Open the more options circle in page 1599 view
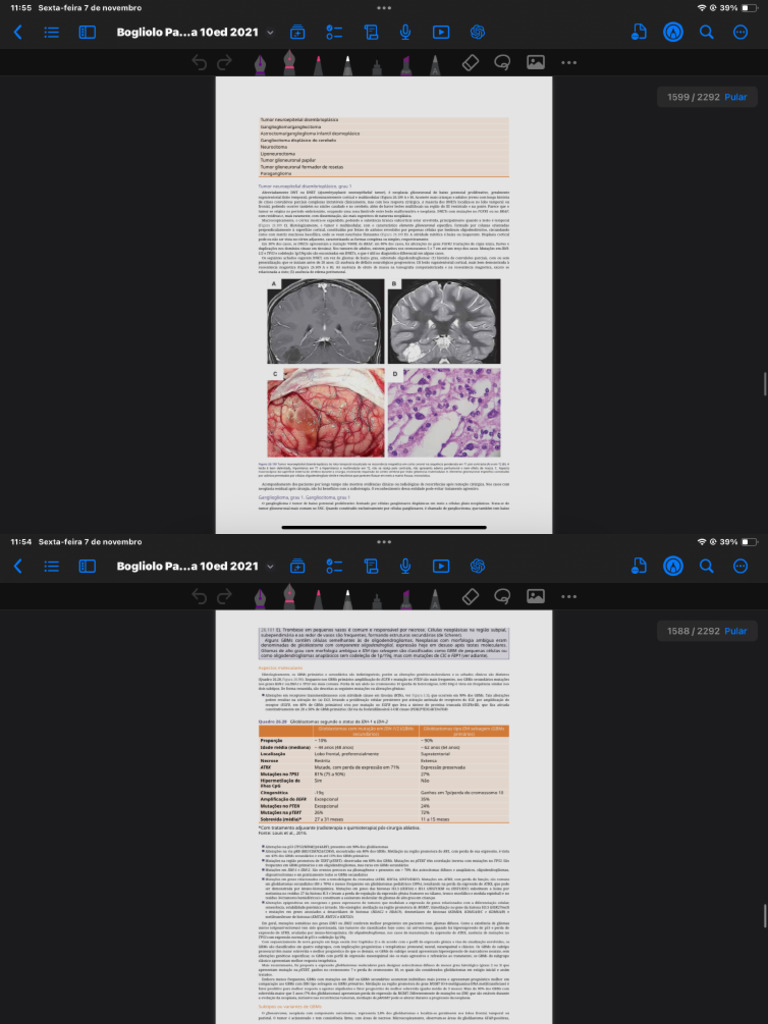The image size is (768, 1024). [740, 32]
